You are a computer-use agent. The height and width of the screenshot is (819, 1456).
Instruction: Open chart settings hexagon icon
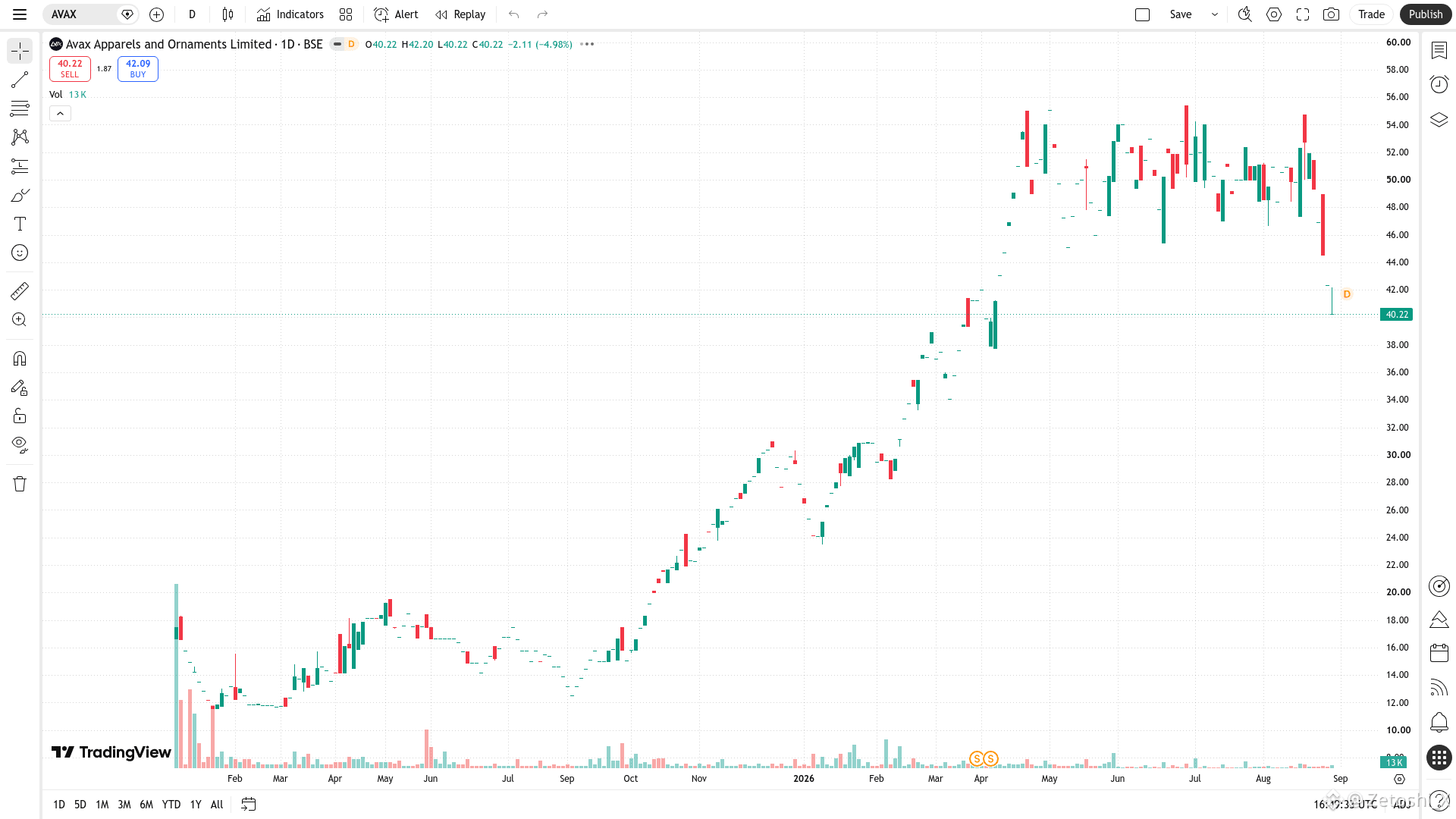1274,14
